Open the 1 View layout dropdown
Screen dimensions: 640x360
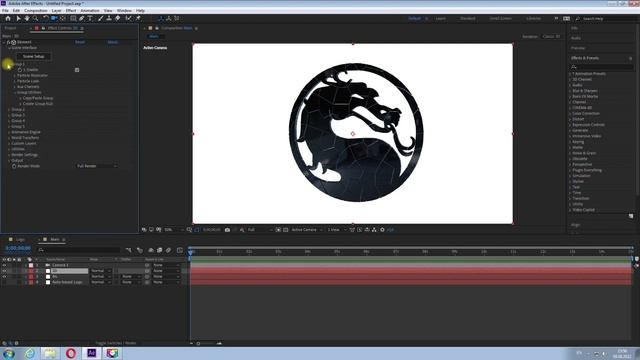coord(337,230)
